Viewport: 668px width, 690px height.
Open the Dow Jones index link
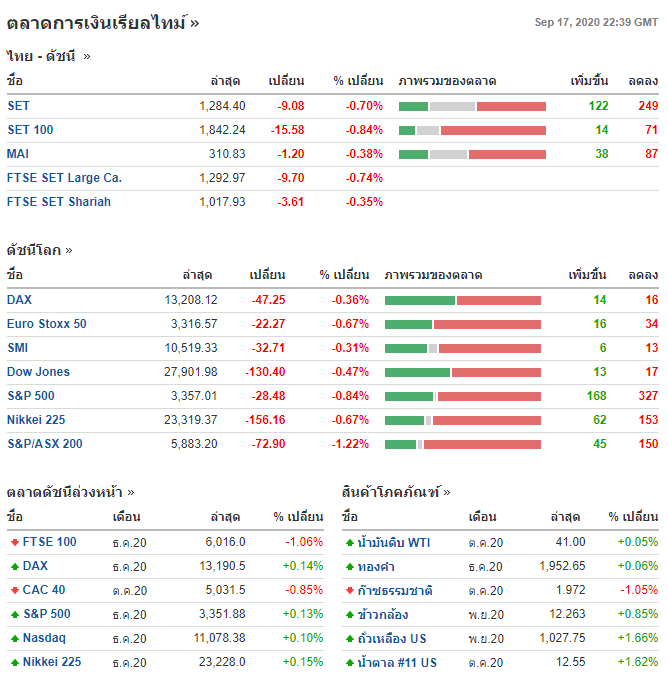[x=38, y=372]
